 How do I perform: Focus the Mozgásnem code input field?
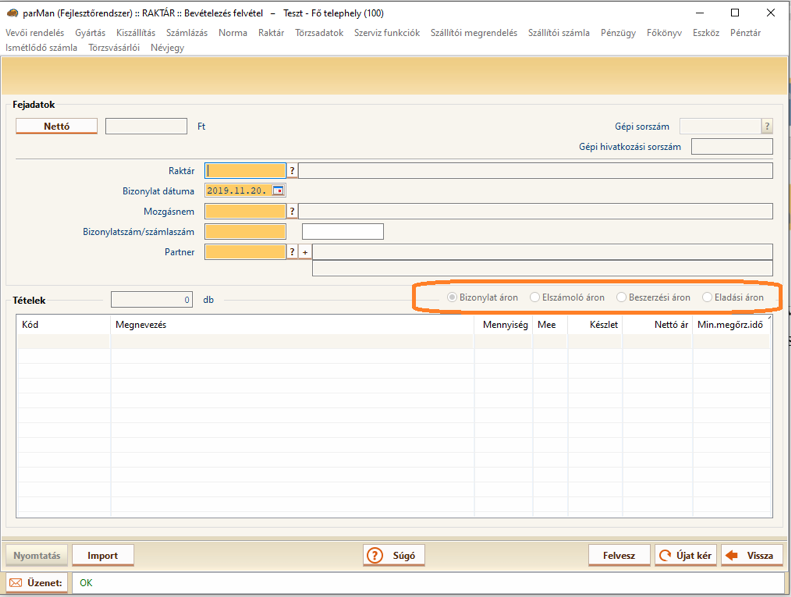click(245, 211)
